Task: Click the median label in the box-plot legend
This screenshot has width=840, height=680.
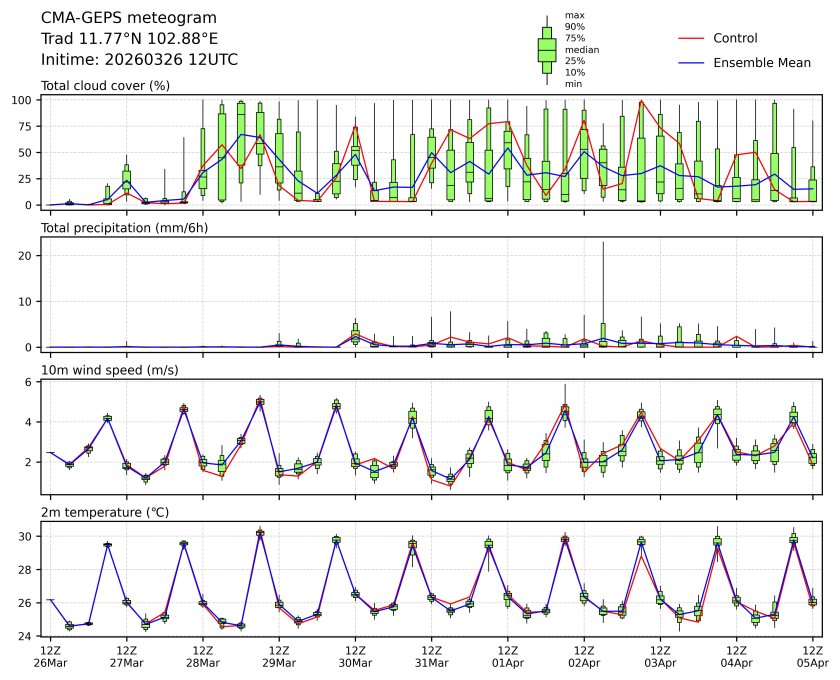Action: pos(582,49)
